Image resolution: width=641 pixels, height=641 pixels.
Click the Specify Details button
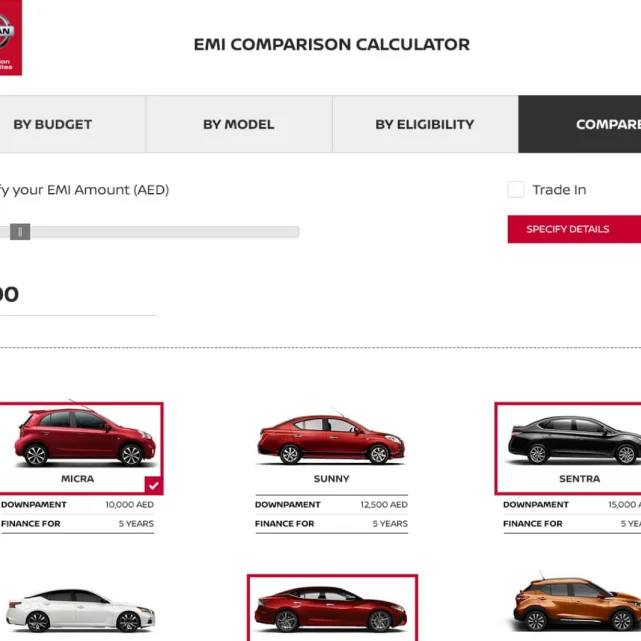pos(574,229)
